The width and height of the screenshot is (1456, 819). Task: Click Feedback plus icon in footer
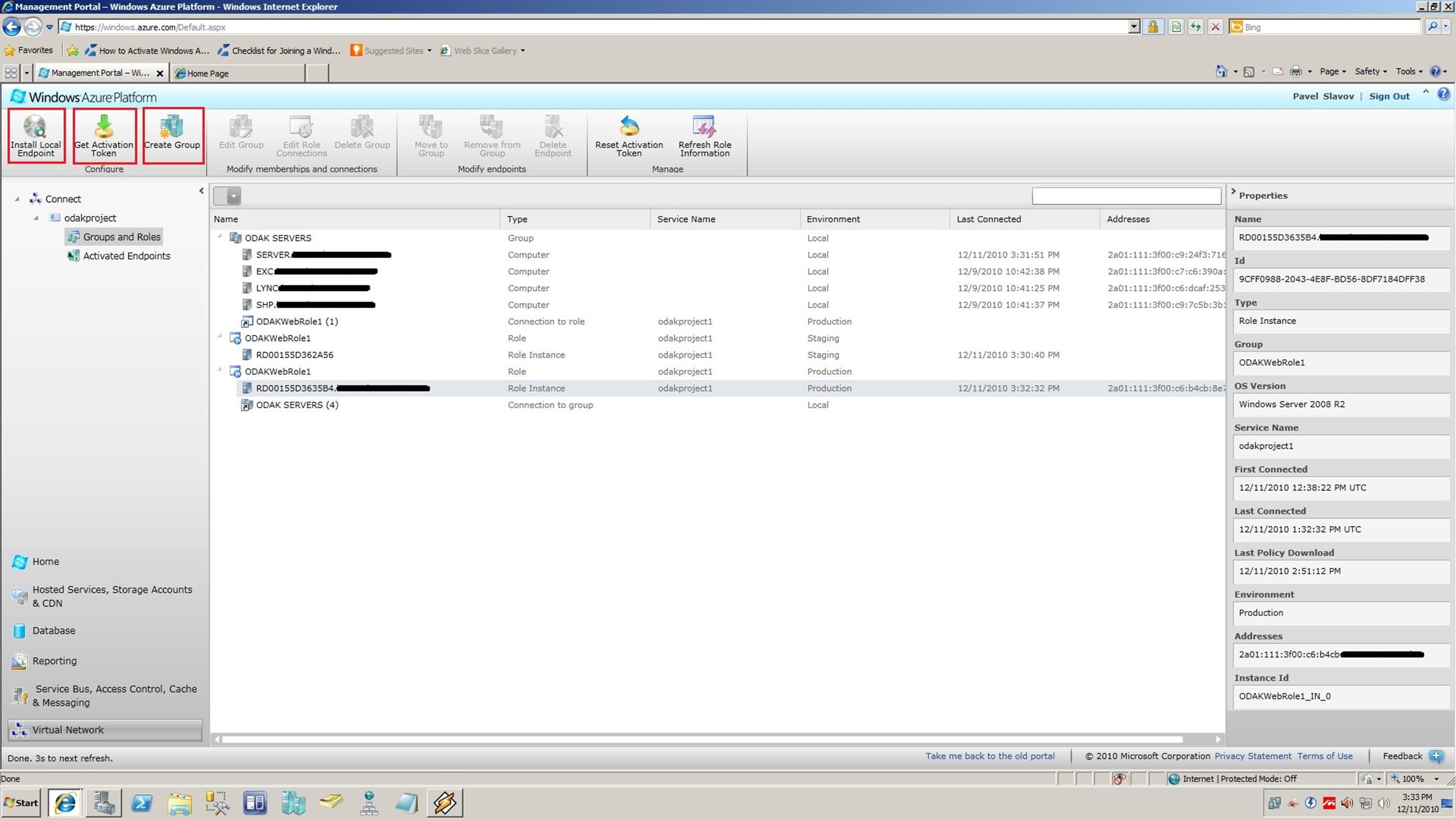1436,757
